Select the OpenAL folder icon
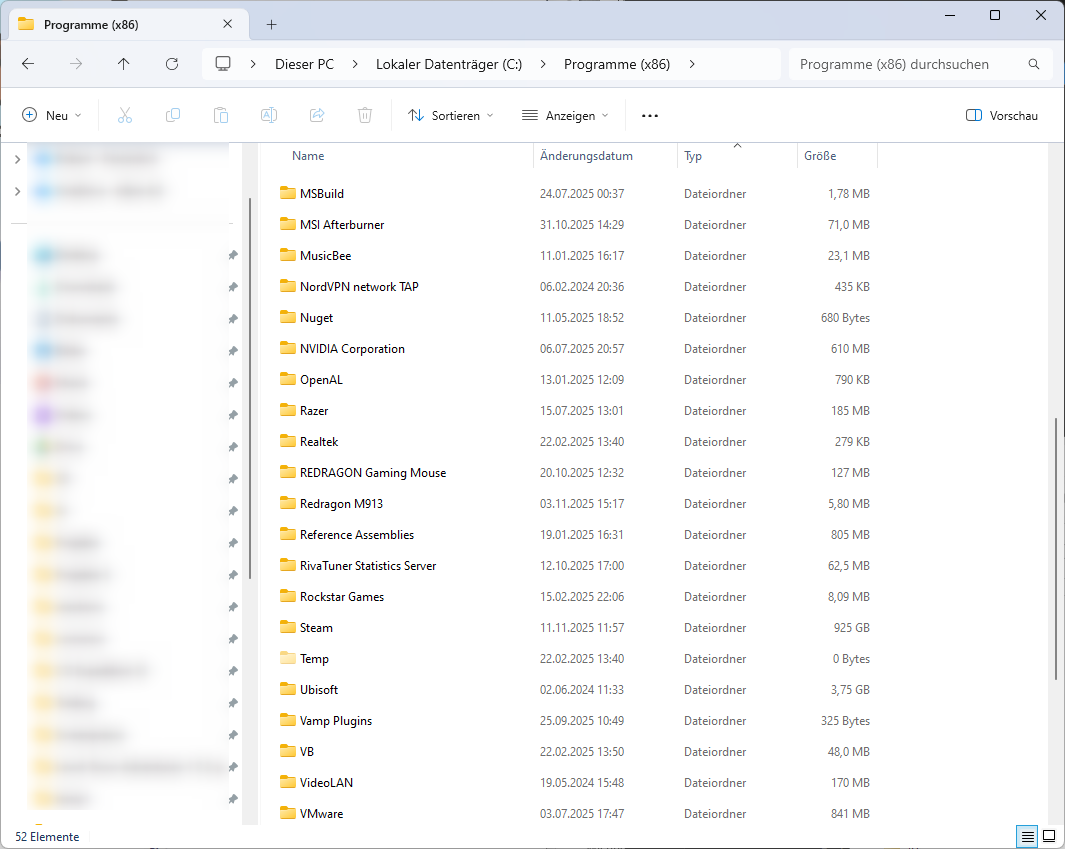 [288, 379]
